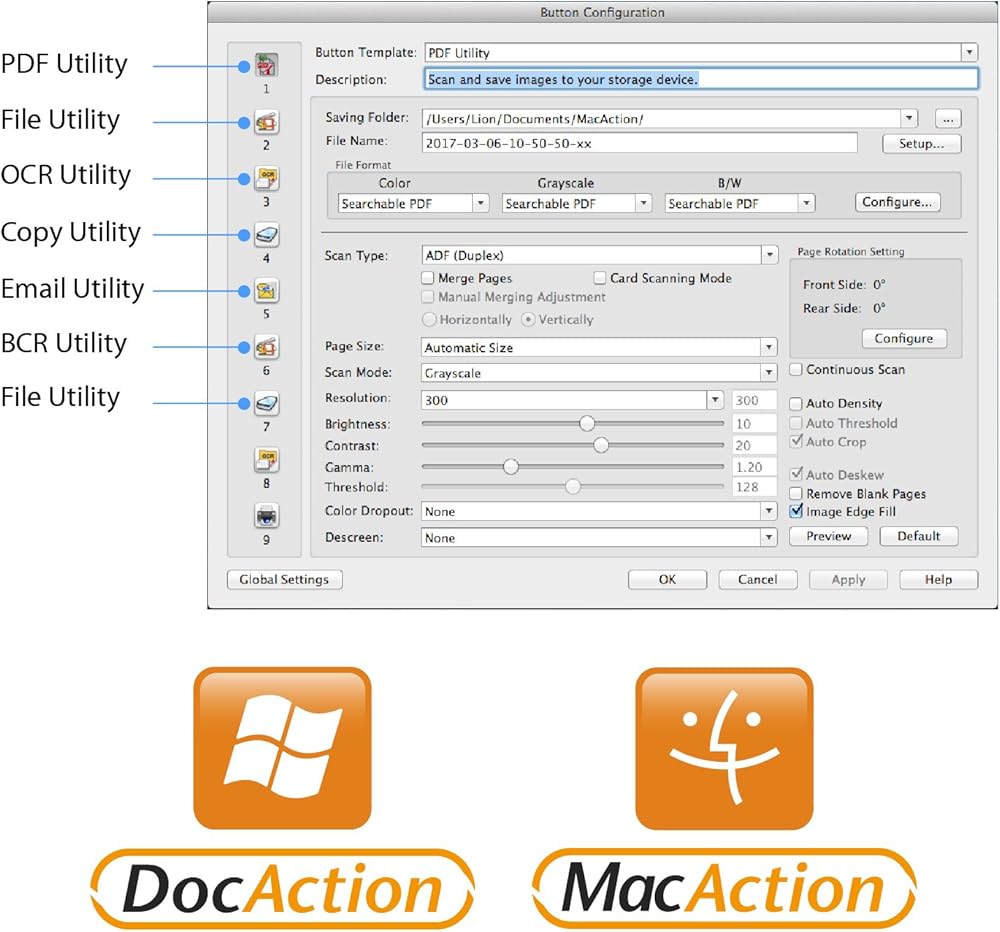Image resolution: width=1000 pixels, height=932 pixels.
Task: Select button 1 PDF Utility icon
Action: tap(266, 66)
